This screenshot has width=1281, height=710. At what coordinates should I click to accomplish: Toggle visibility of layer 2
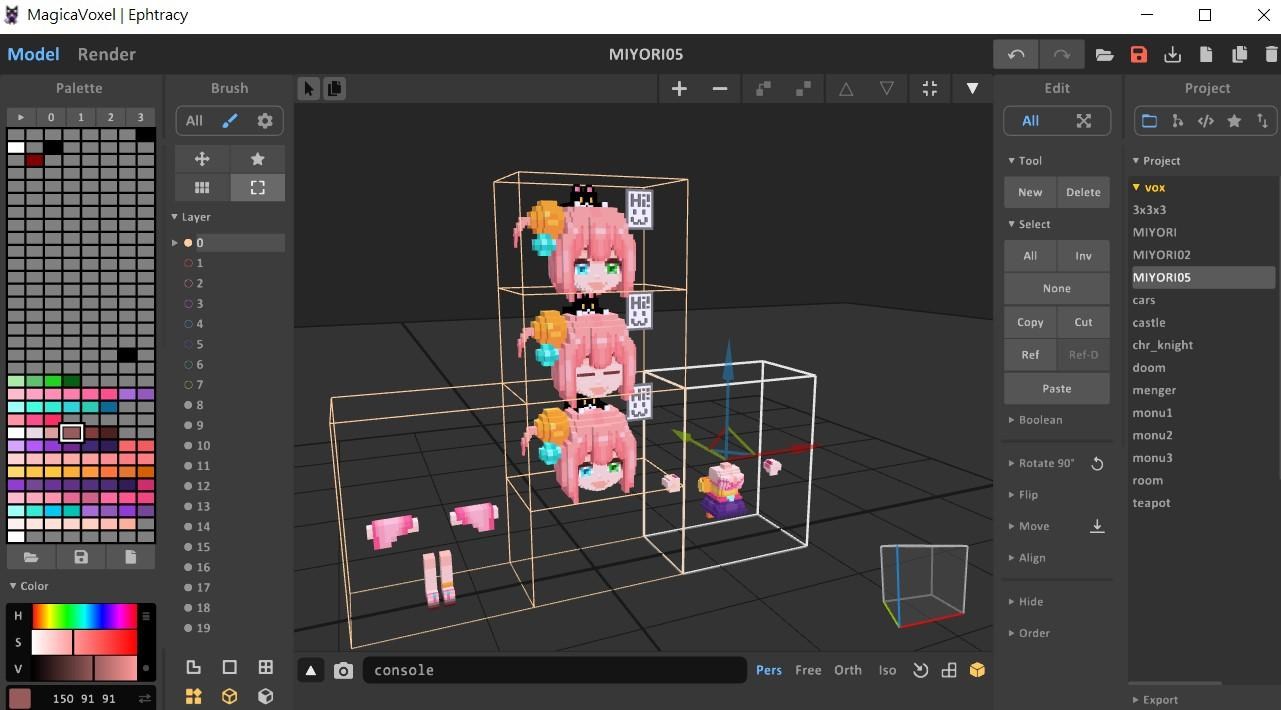[188, 283]
